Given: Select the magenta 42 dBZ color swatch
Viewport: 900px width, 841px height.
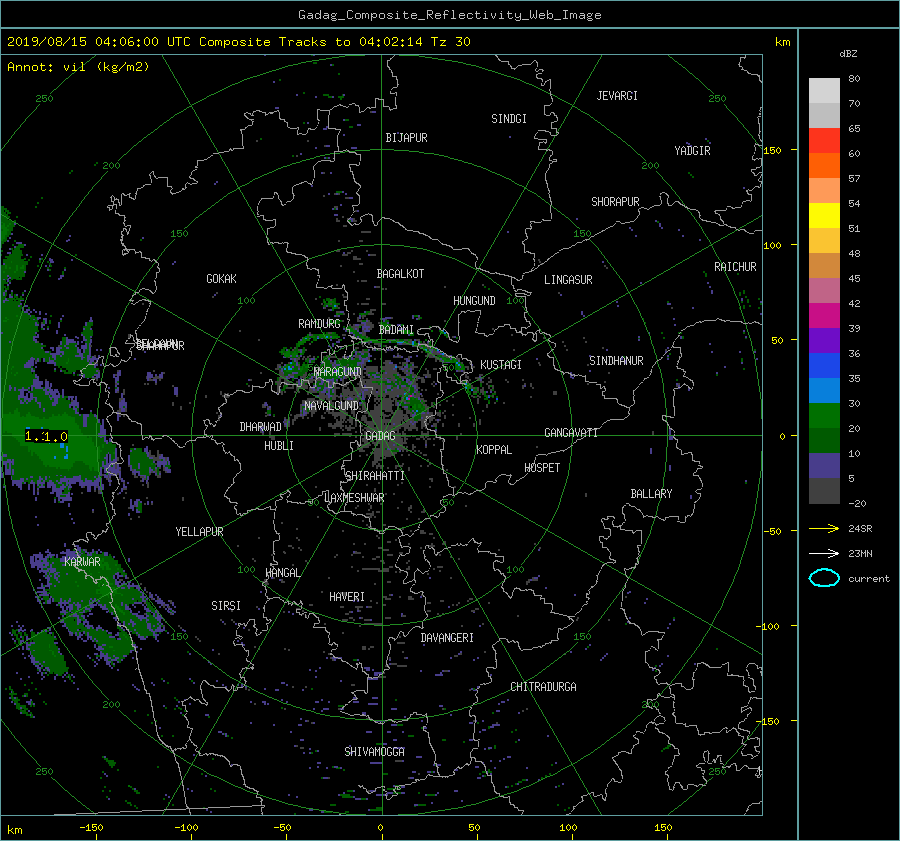Looking at the screenshot, I should pos(824,315).
